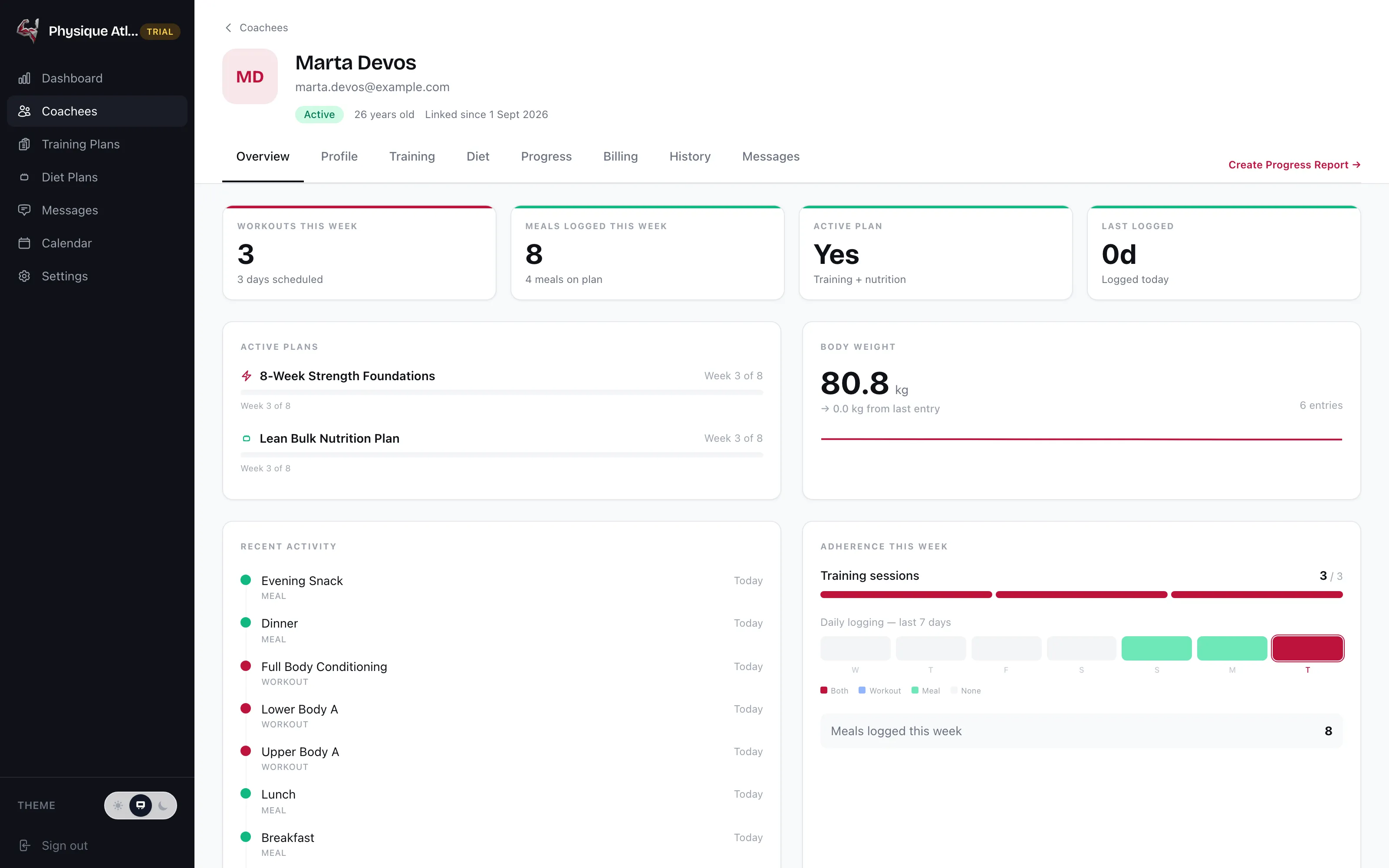The image size is (1389, 868).
Task: Open 8-Week Strength Foundations plan
Action: 347,376
